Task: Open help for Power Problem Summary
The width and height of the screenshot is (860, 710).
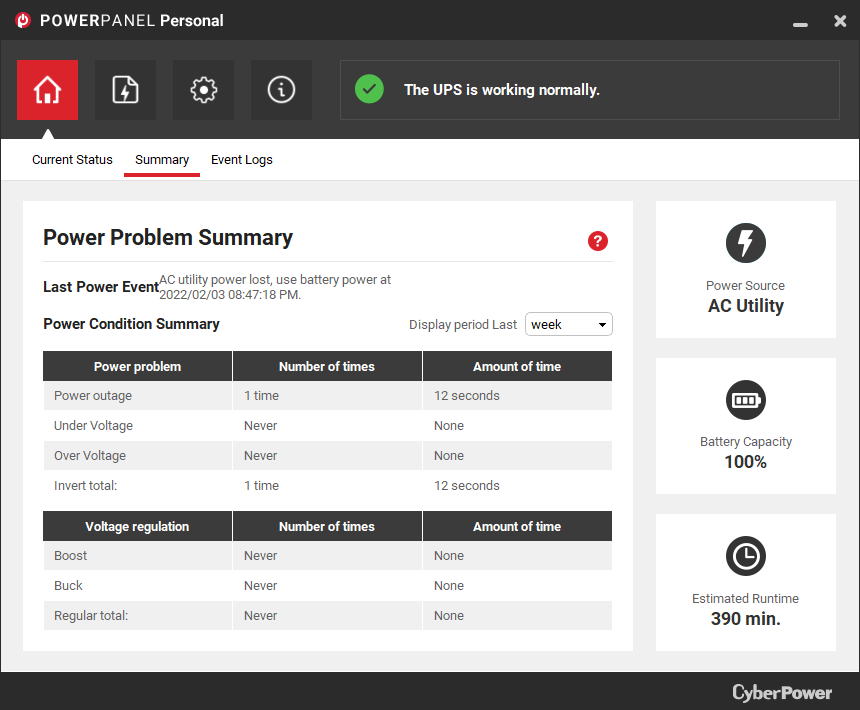Action: (x=598, y=241)
